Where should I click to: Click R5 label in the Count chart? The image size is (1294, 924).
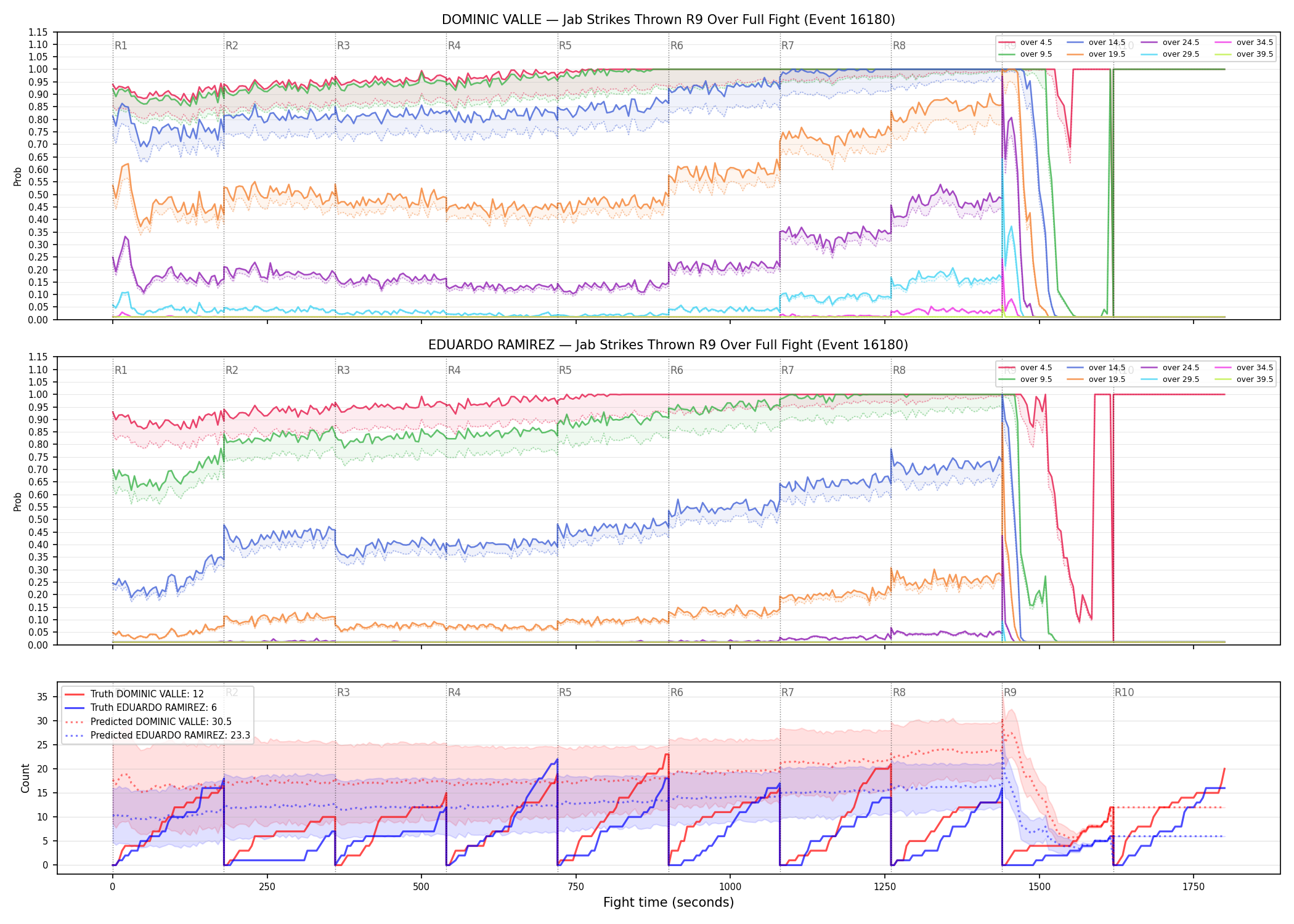click(x=565, y=692)
